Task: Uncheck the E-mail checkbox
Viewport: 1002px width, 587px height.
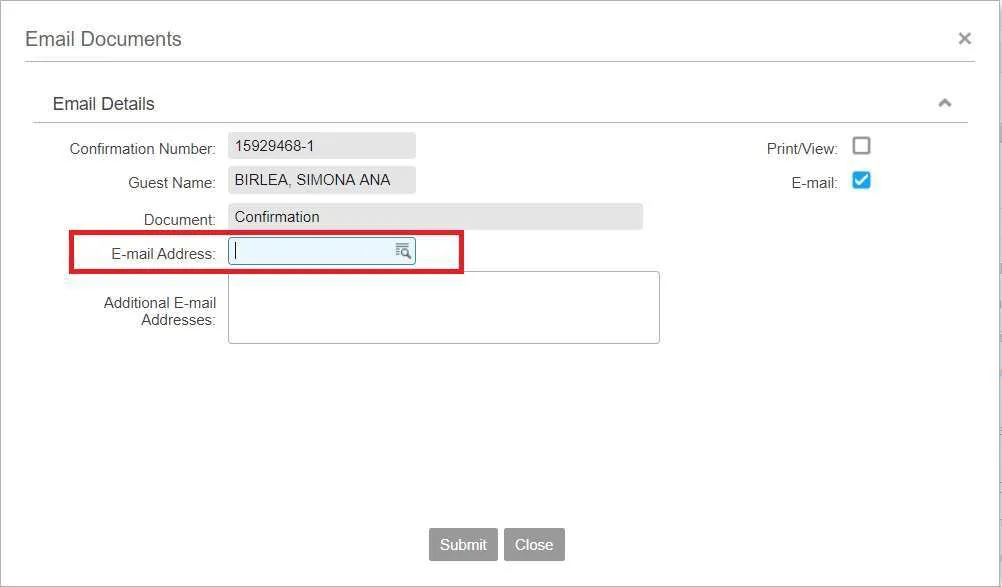Action: point(861,181)
